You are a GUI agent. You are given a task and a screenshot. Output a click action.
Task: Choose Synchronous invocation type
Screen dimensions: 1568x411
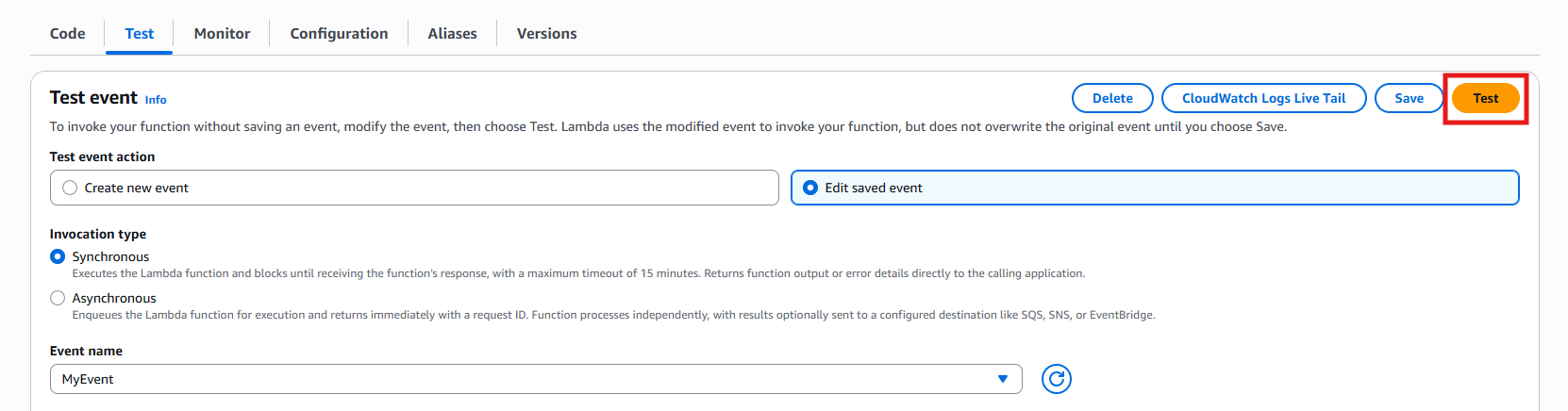click(x=58, y=256)
